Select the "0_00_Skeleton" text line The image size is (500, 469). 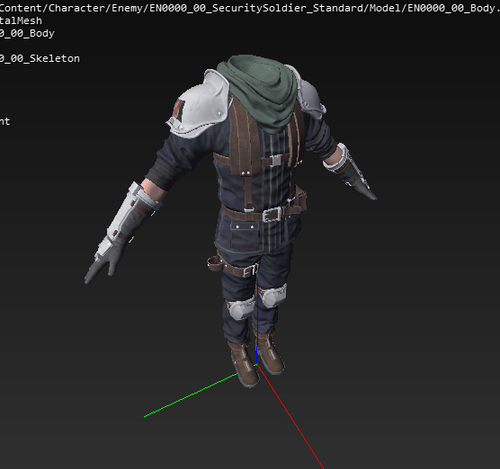(40, 59)
